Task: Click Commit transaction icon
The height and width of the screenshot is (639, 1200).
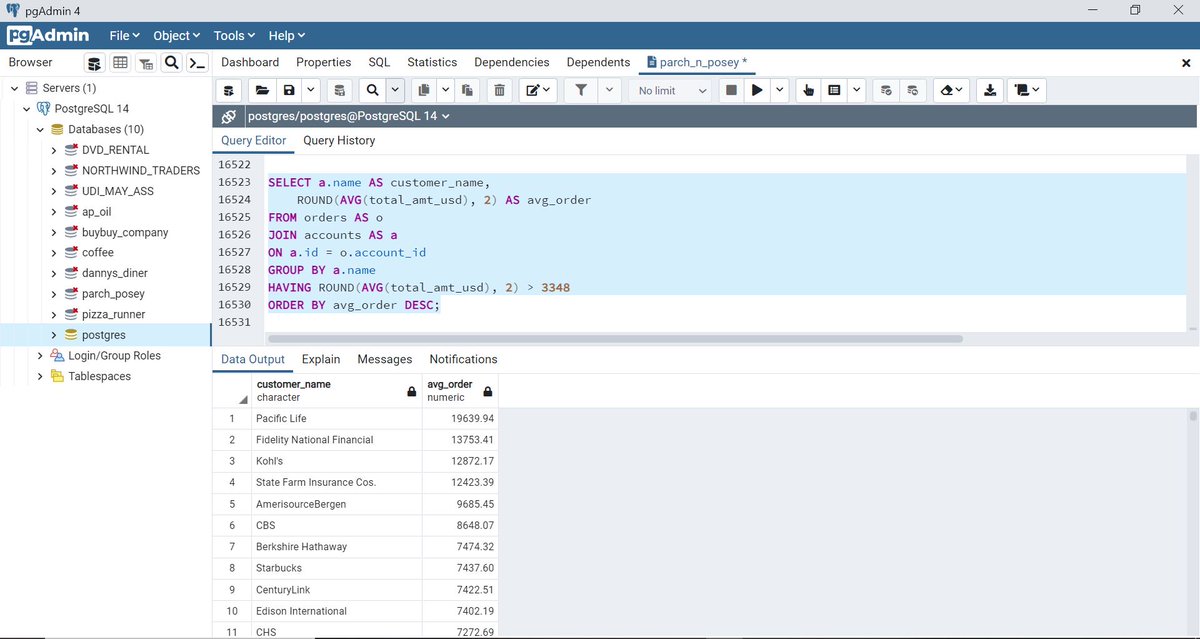Action: [x=885, y=90]
